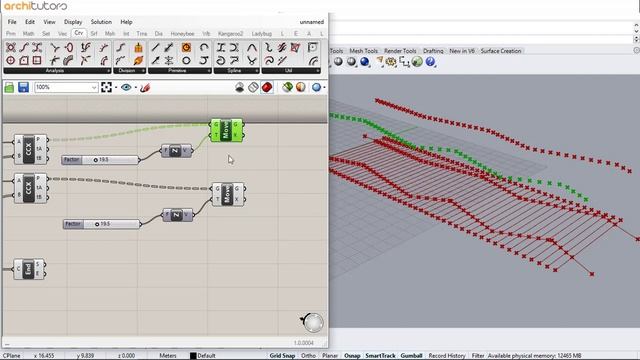This screenshot has width=640, height=360.
Task: Pick the red circle-crosshair Analysis icon
Action: 11,61
